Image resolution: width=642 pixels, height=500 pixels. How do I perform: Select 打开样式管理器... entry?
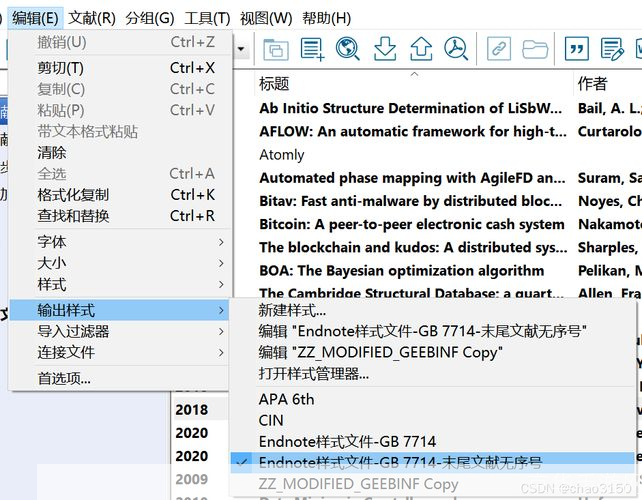coord(432,374)
